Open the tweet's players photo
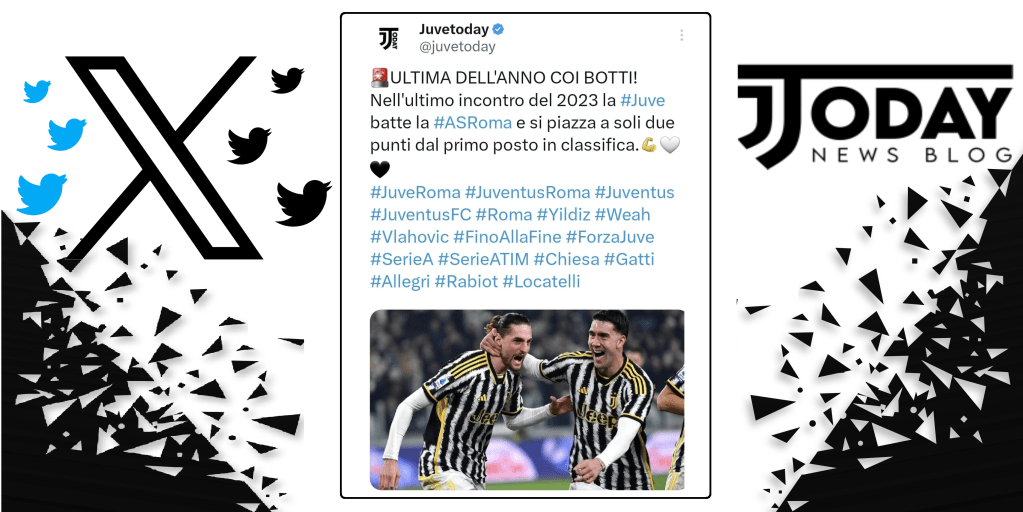The width and height of the screenshot is (1023, 512). (x=527, y=400)
